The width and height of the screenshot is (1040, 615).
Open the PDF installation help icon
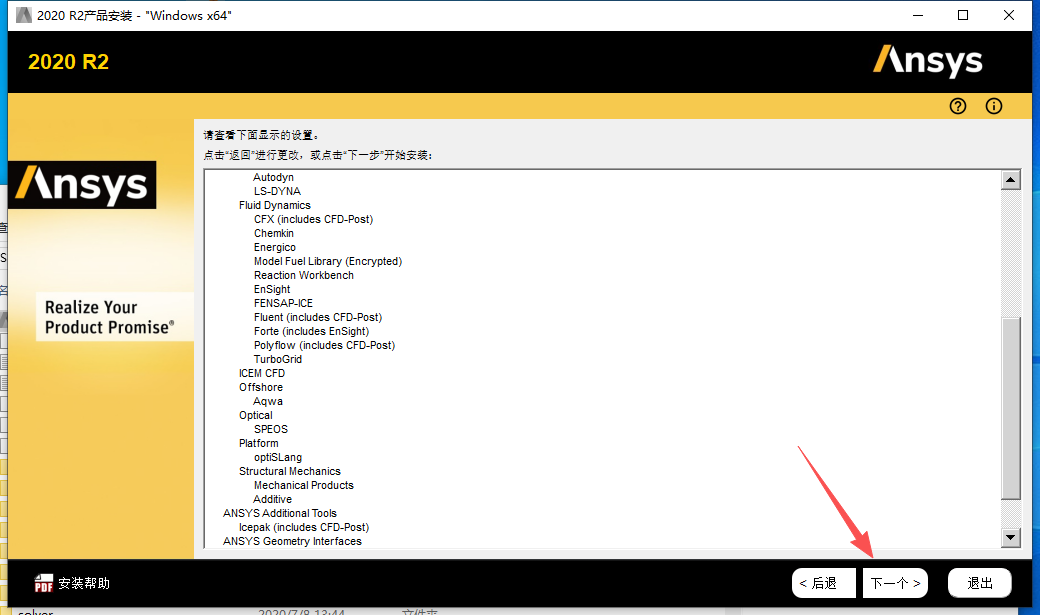[x=44, y=582]
